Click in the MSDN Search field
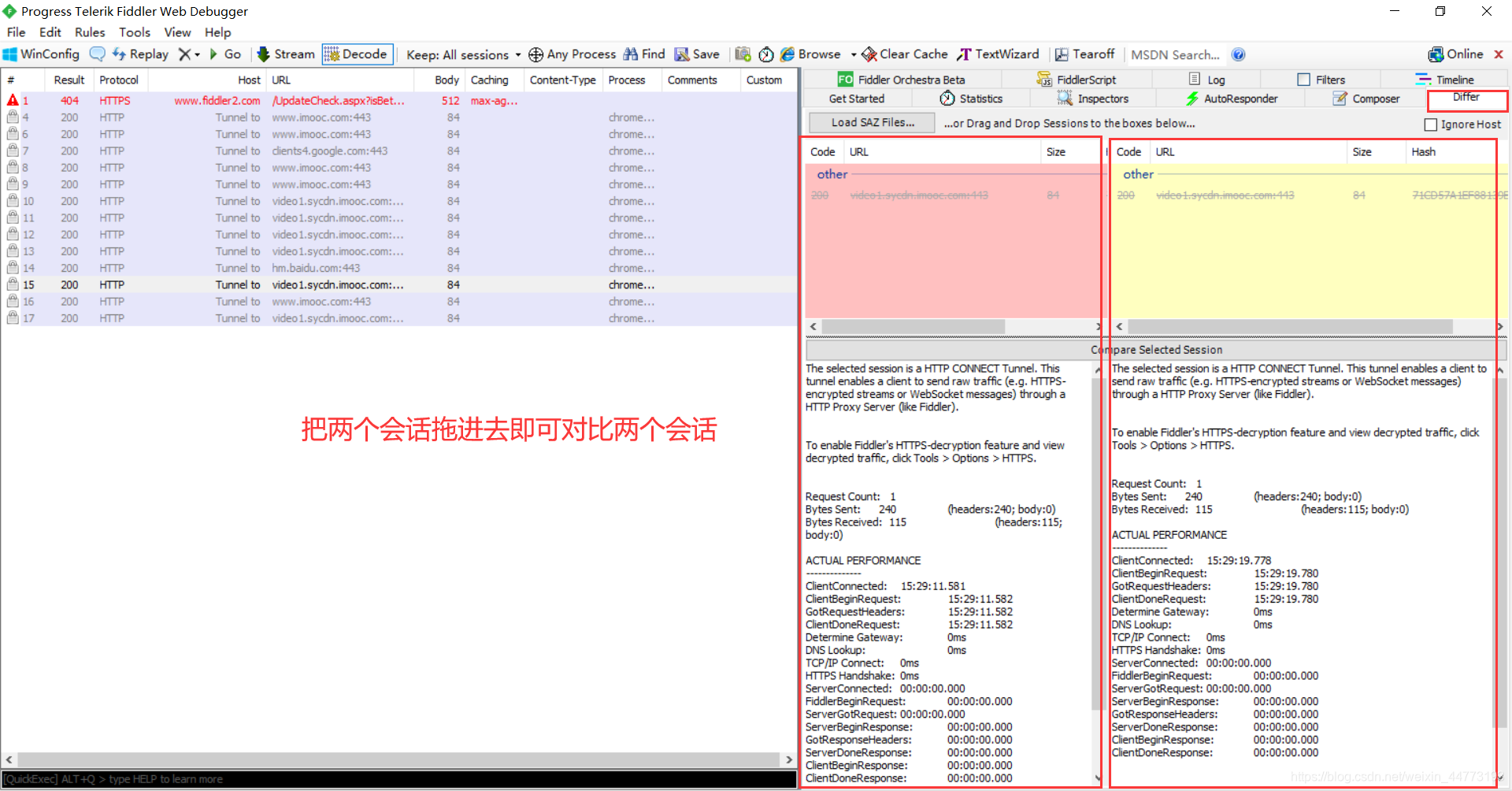Screen dimensions: 1512x791 (1175, 54)
